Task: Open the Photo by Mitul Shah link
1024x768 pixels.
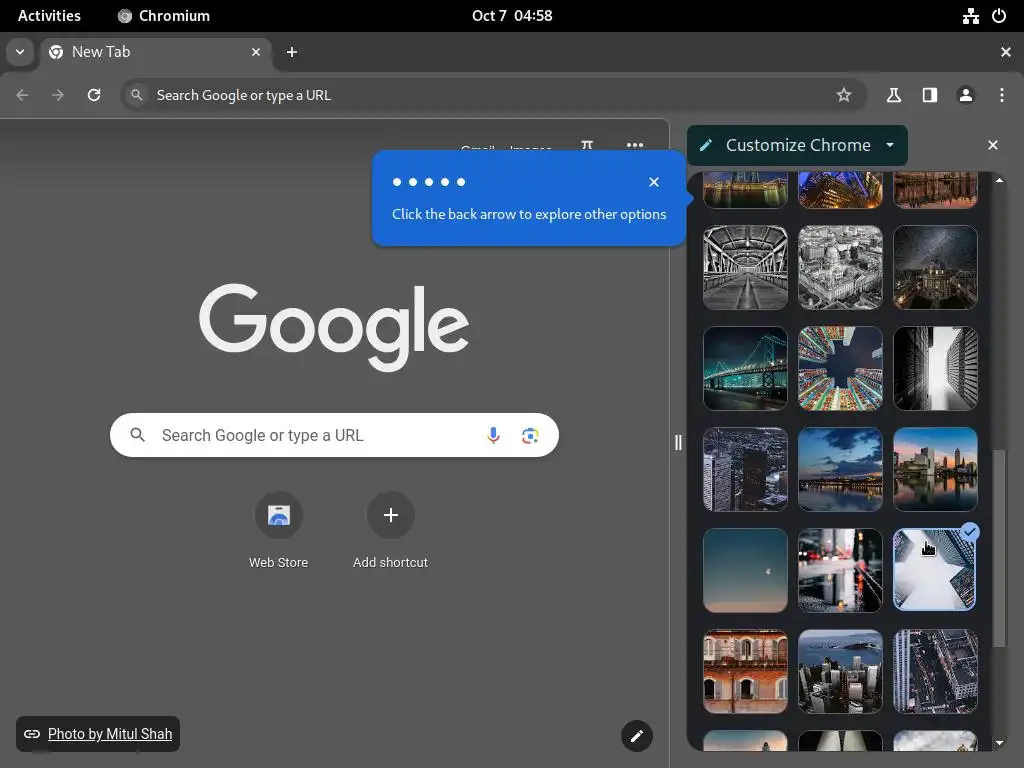Action: pyautogui.click(x=110, y=734)
